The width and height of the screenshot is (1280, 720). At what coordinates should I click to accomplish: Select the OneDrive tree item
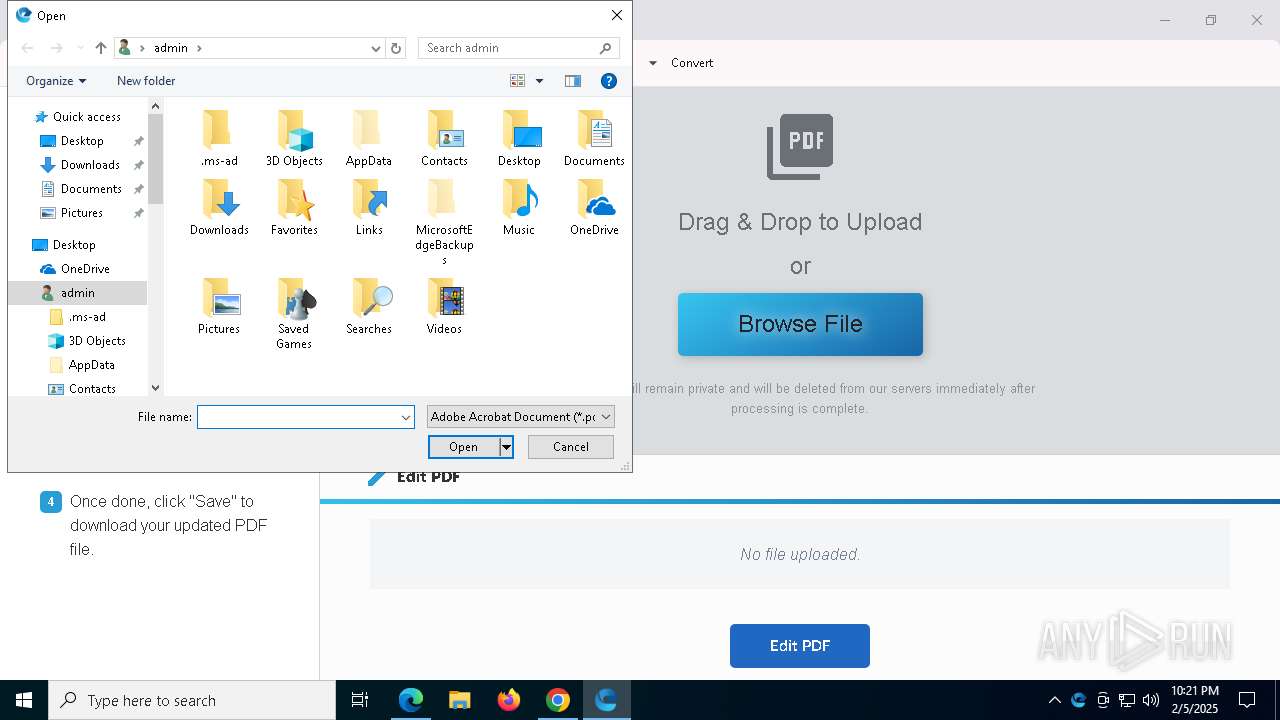(x=85, y=269)
